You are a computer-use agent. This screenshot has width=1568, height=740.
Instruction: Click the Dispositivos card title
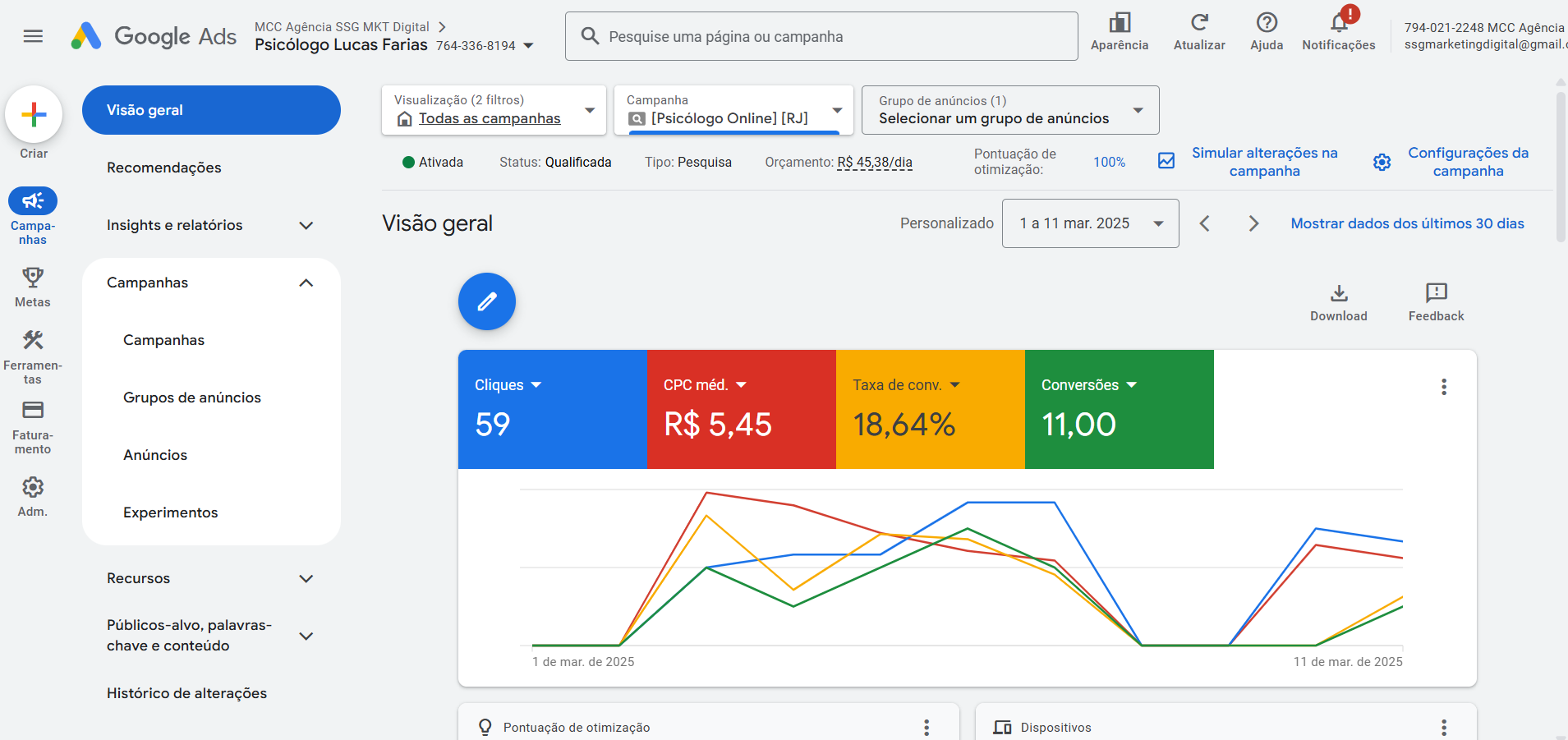pos(1056,728)
